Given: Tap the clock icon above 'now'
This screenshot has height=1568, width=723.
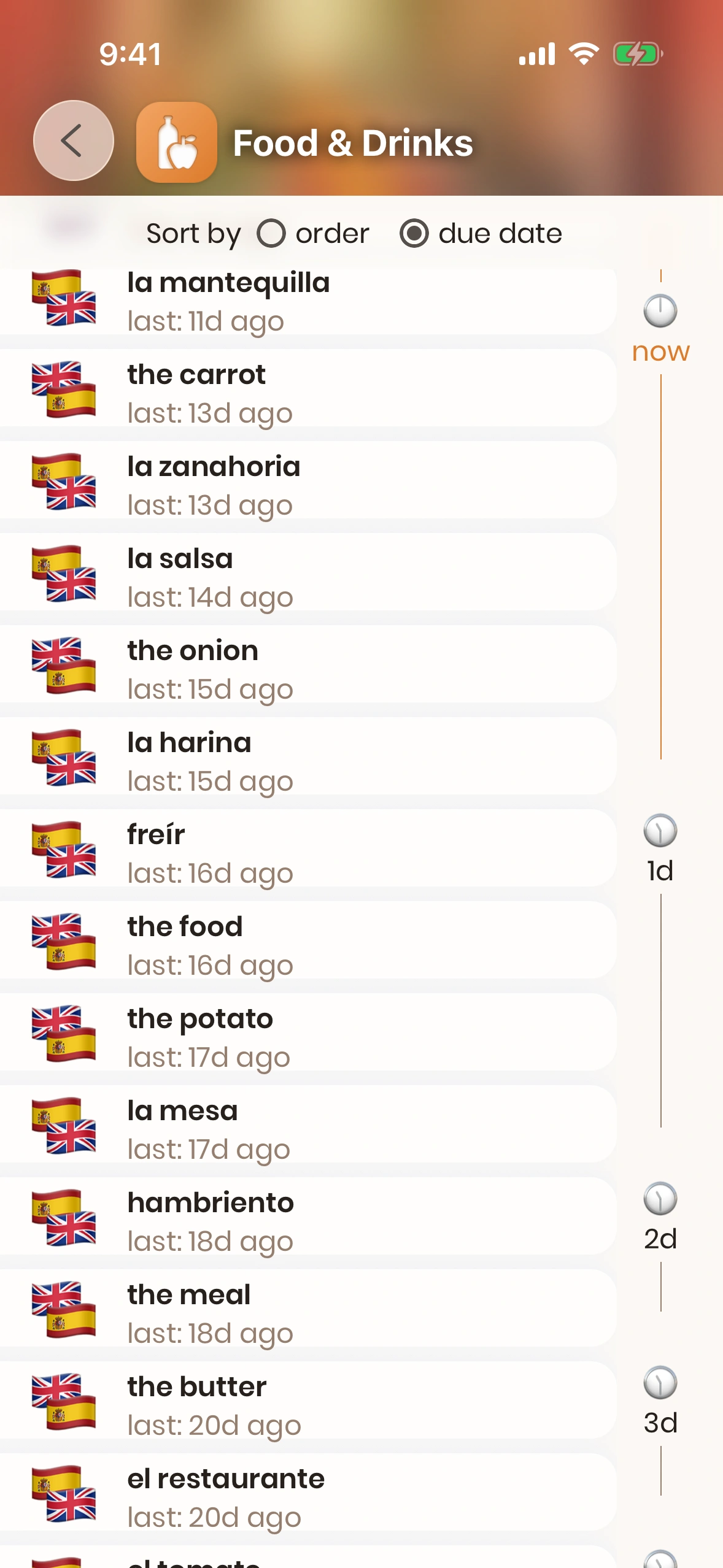Looking at the screenshot, I should coord(660,310).
